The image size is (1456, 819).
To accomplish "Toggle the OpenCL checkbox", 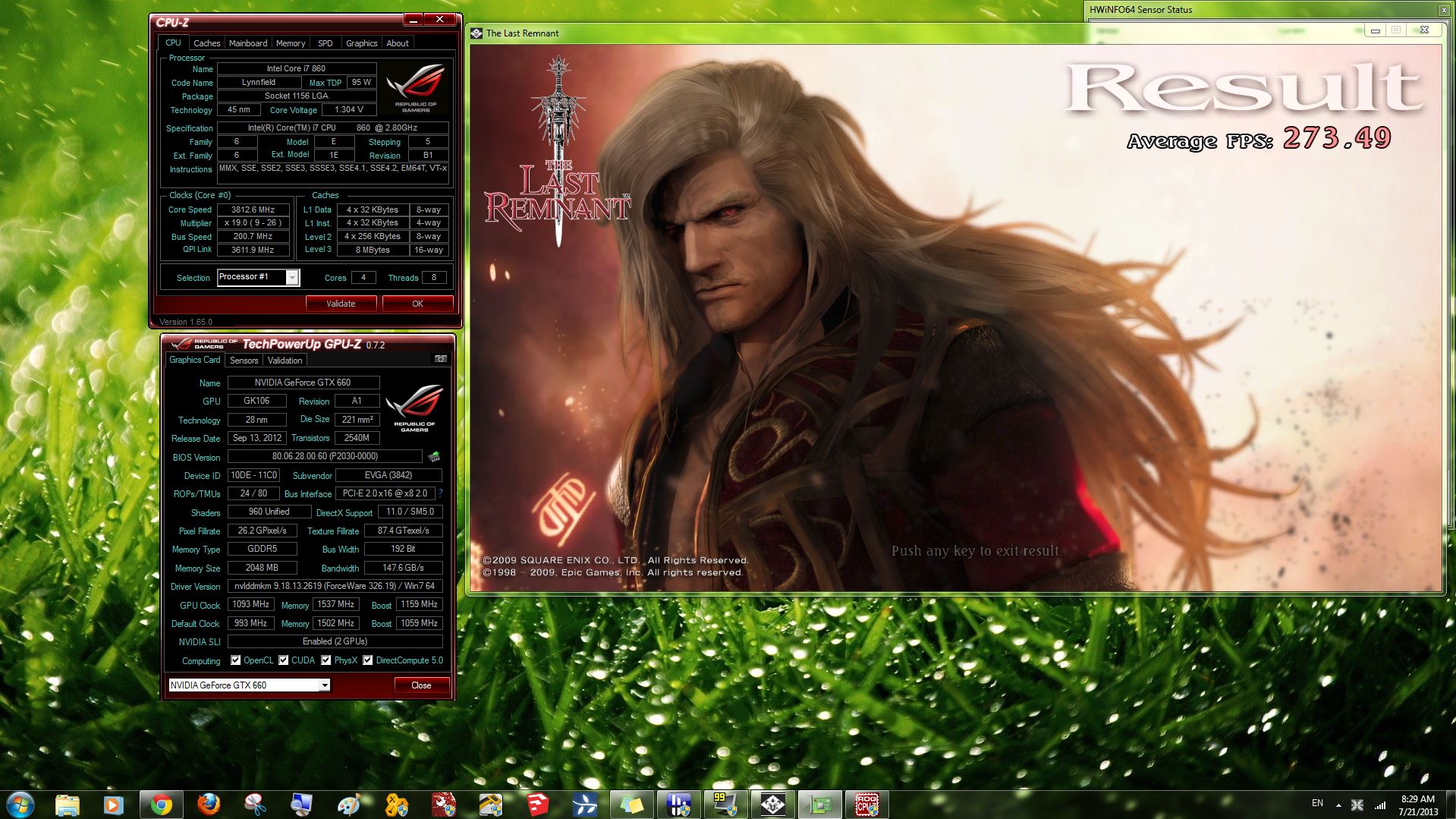I will pos(236,660).
